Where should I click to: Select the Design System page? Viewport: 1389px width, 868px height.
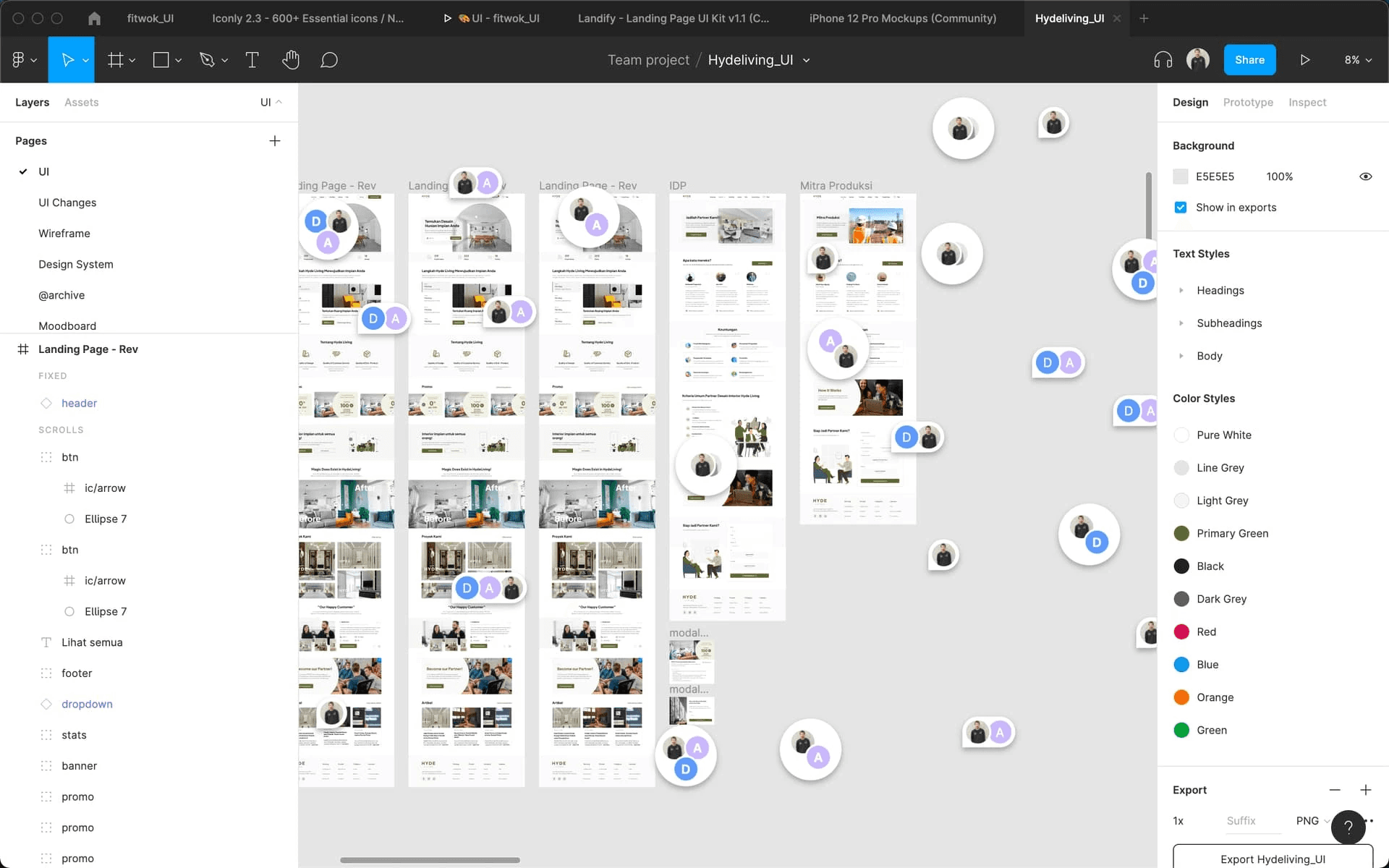76,265
